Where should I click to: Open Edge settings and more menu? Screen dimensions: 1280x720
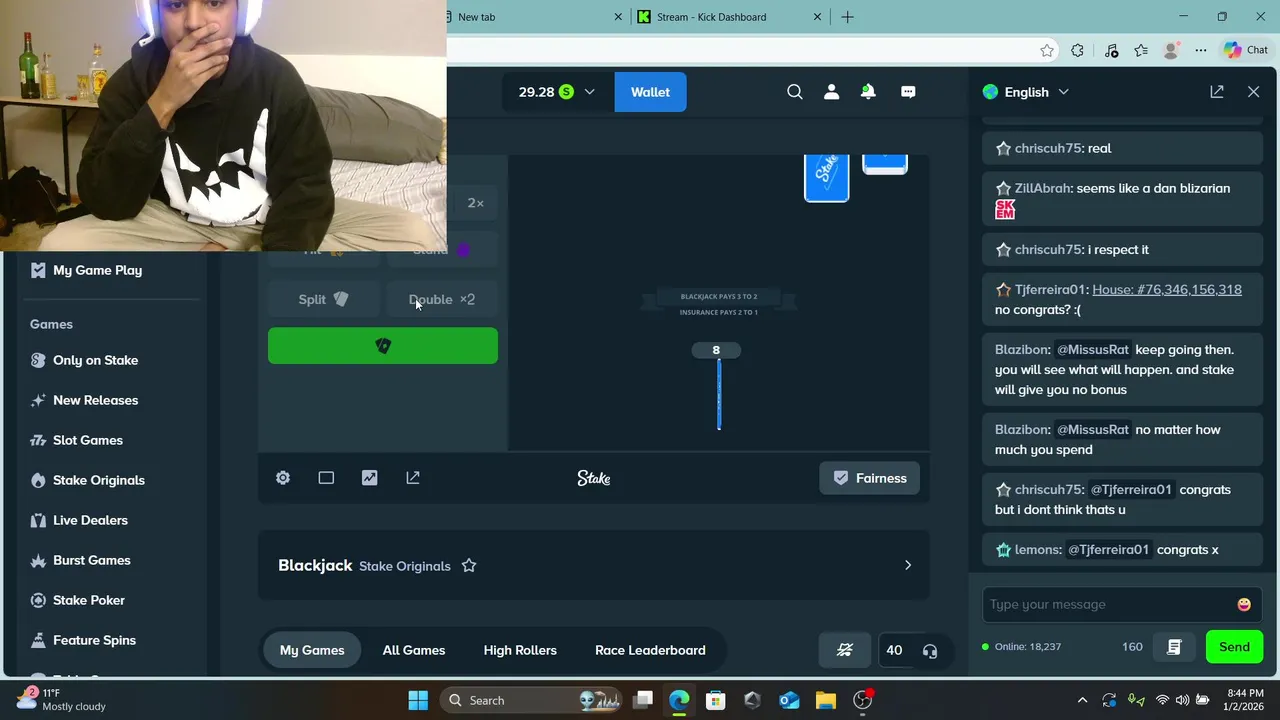pyautogui.click(x=1201, y=50)
